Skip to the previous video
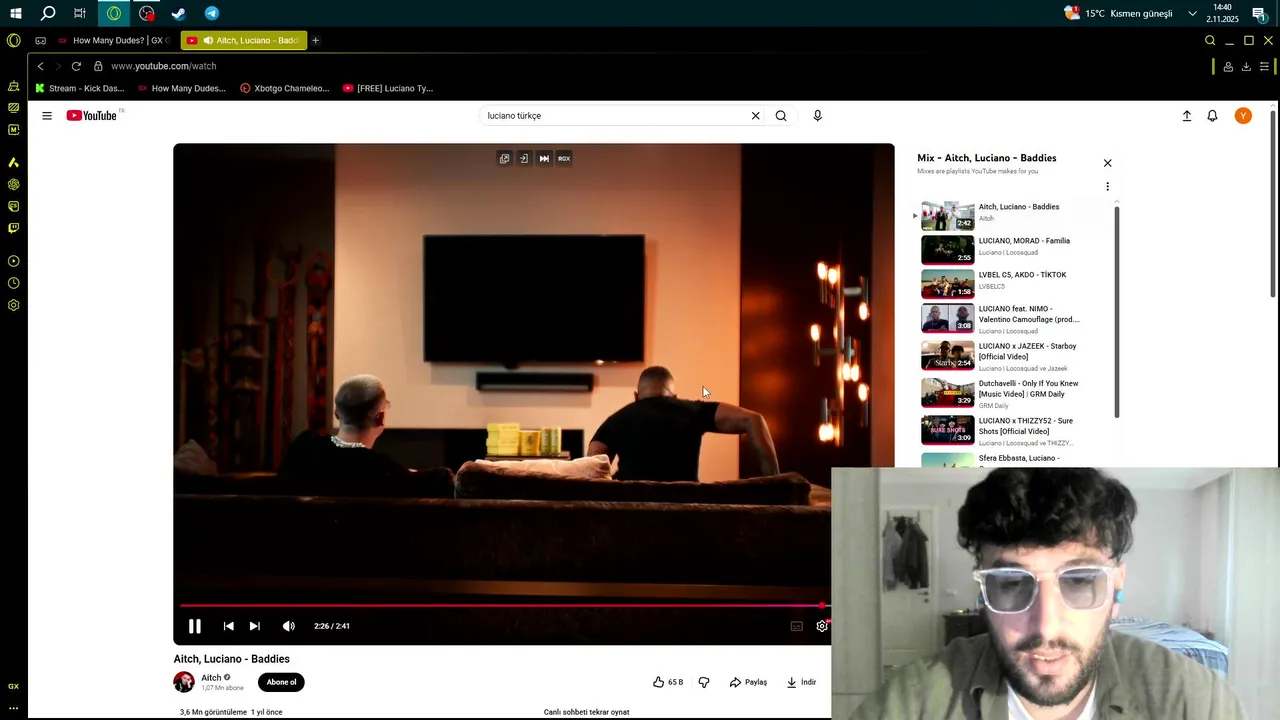 coord(228,626)
